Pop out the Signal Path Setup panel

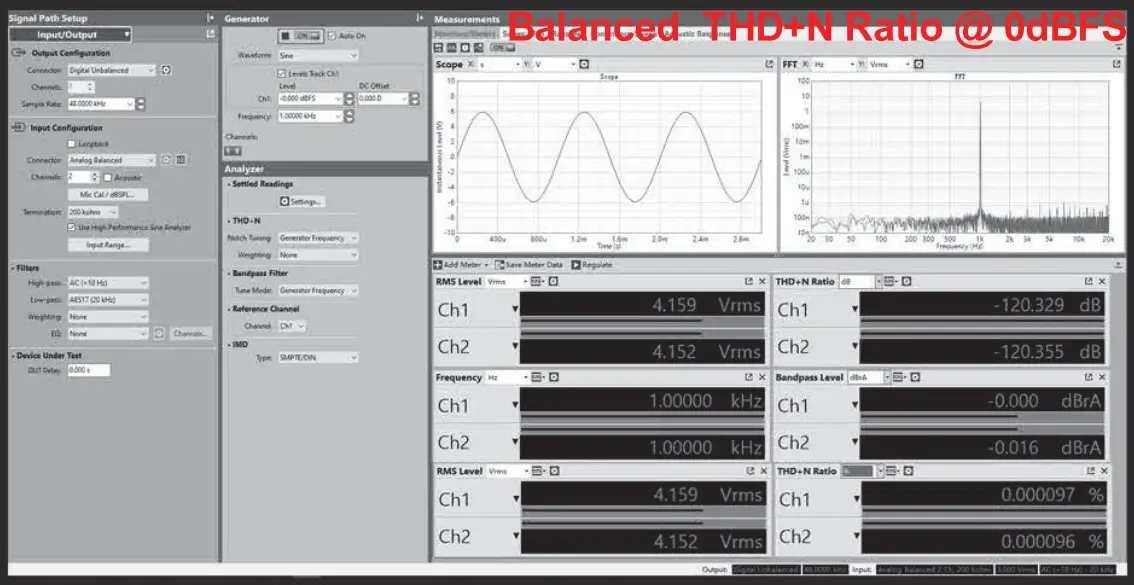tap(210, 34)
